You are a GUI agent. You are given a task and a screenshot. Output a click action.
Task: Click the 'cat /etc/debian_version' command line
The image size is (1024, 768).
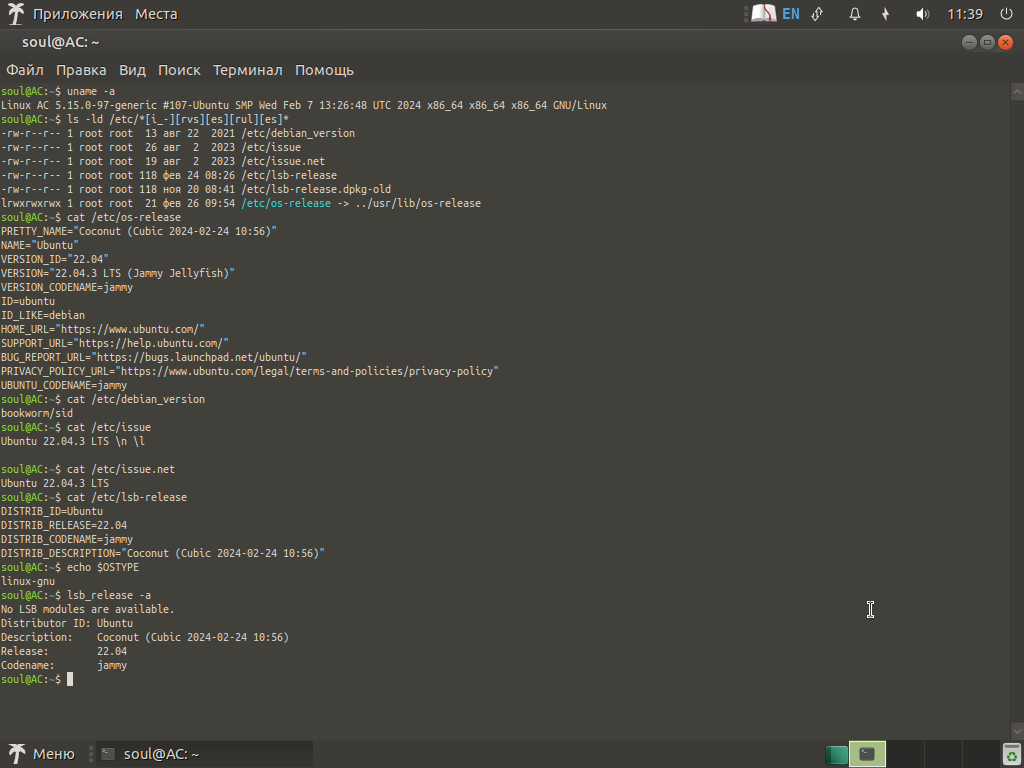coord(103,399)
